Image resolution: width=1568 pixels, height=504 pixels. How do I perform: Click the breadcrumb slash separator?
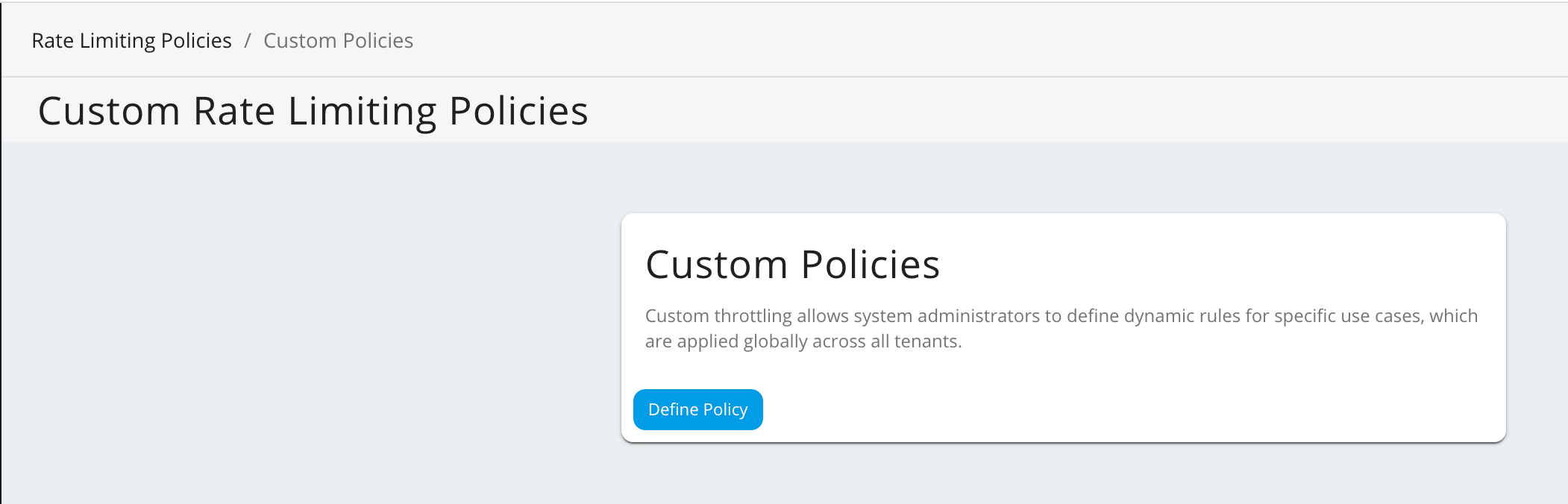(248, 40)
